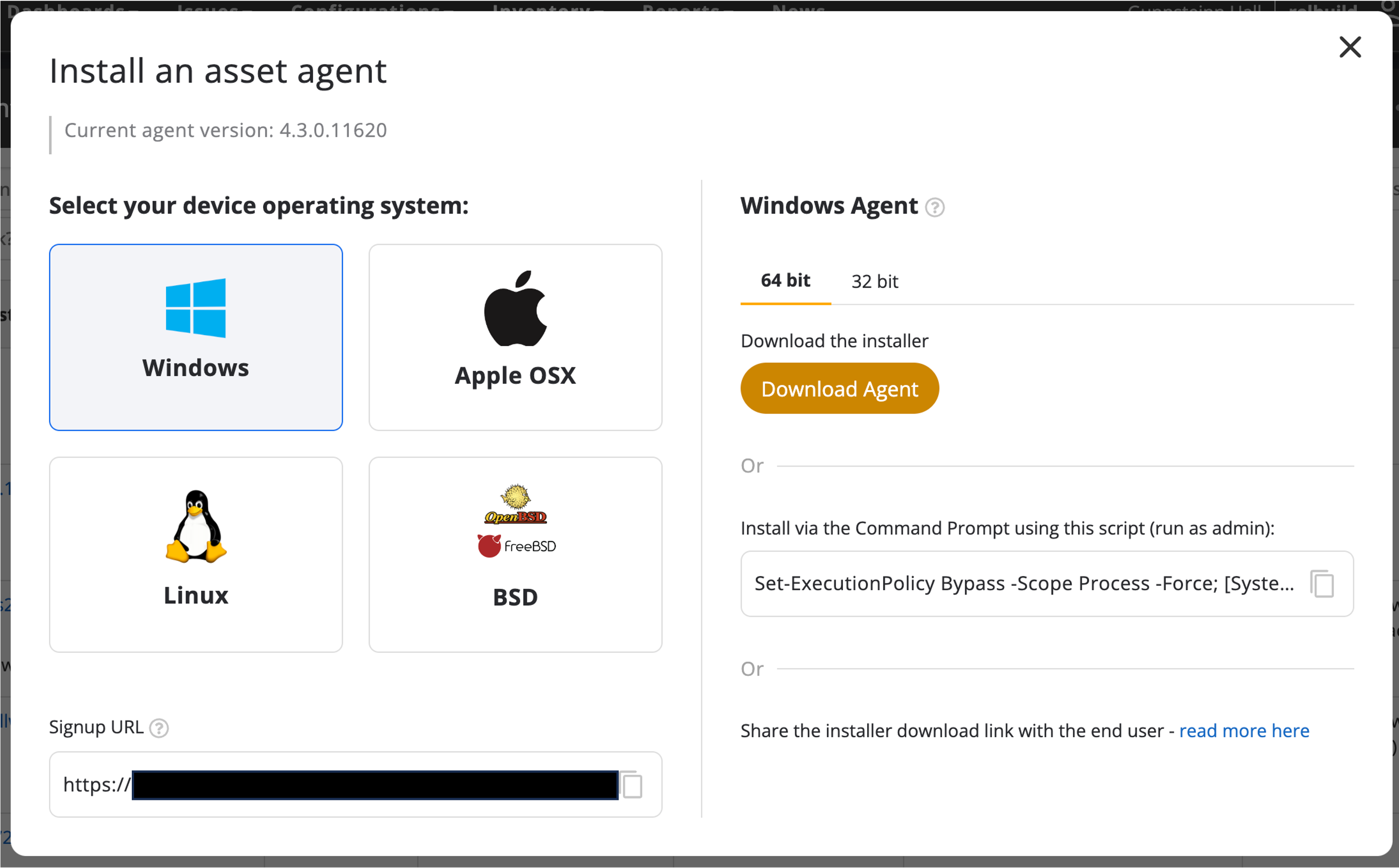Open the Windows Agent help icon

coord(934,207)
